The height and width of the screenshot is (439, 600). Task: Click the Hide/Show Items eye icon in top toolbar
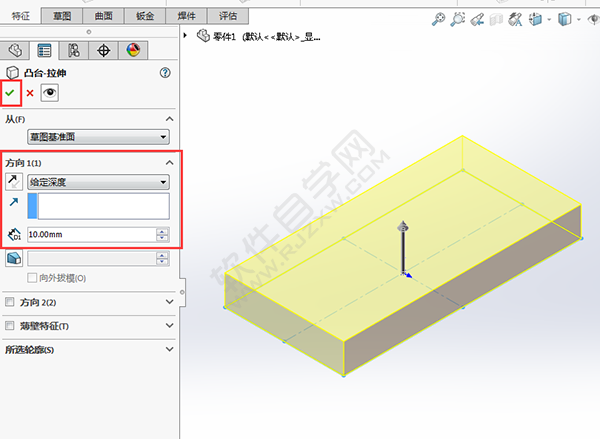tap(594, 19)
